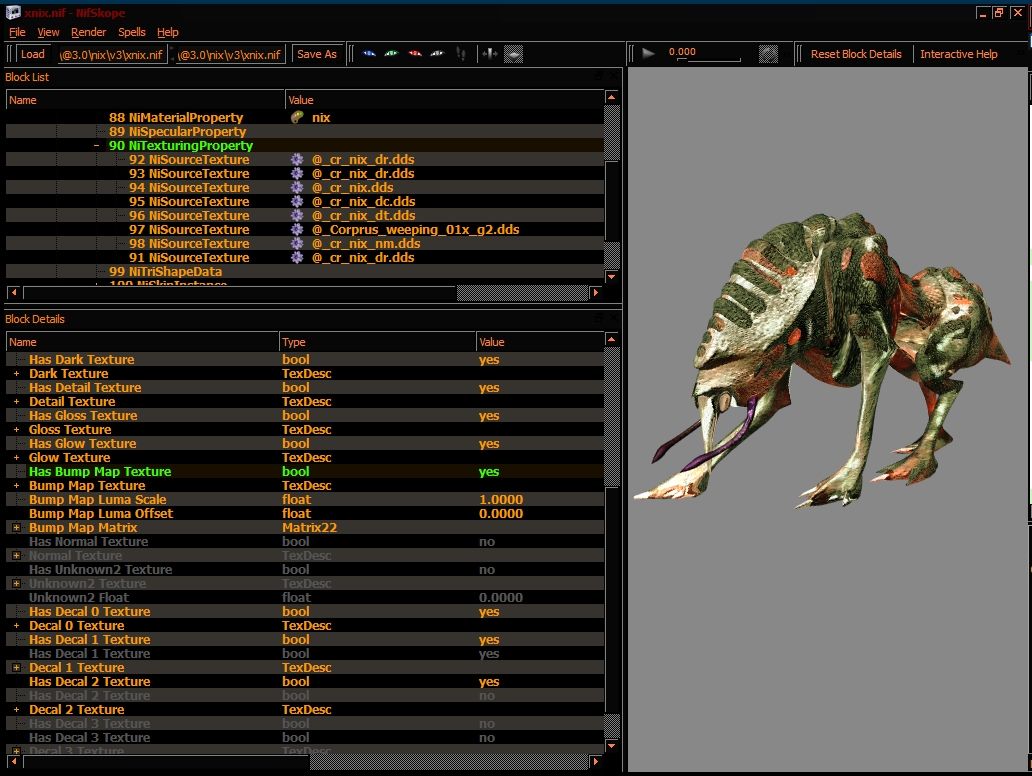Click the palette icon beside nix material
Image resolution: width=1032 pixels, height=776 pixels.
[297, 117]
